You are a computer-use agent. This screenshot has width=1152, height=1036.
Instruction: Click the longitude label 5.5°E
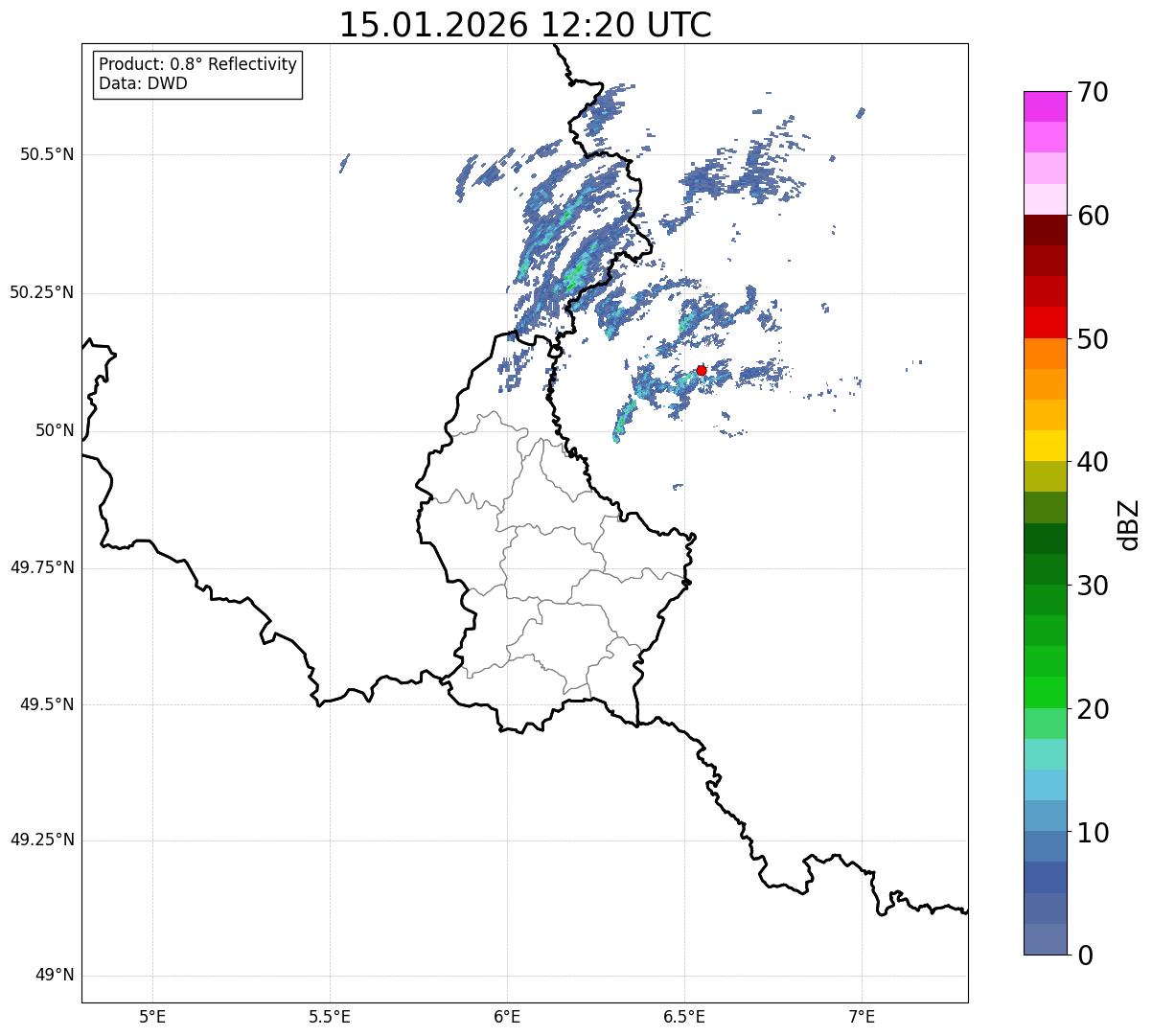(x=330, y=1017)
